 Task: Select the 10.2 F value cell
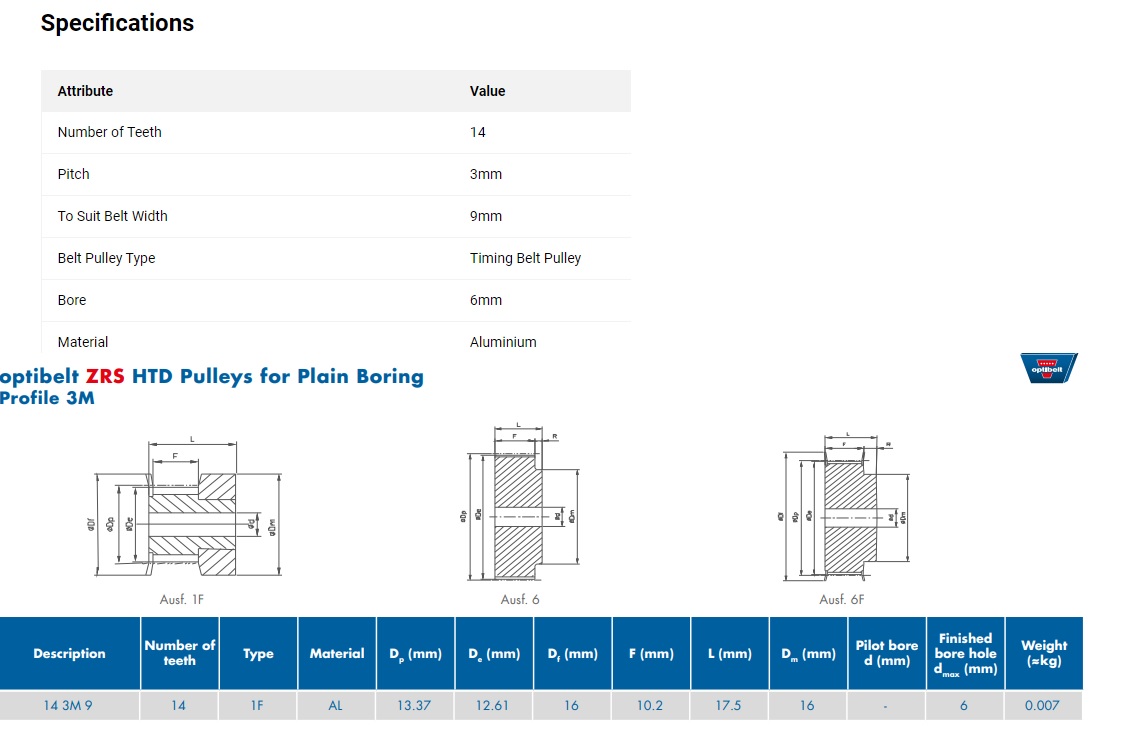(x=650, y=706)
